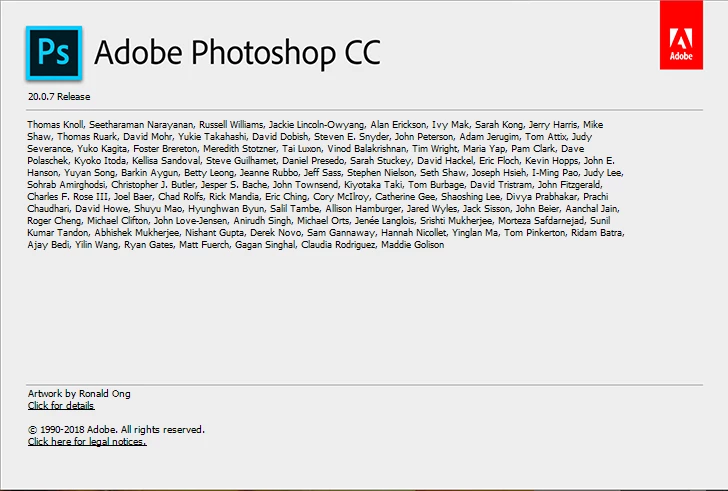This screenshot has height=491, width=728.
Task: Click the name 'Hyunghwan Byun' in credits
Action: coord(226,209)
